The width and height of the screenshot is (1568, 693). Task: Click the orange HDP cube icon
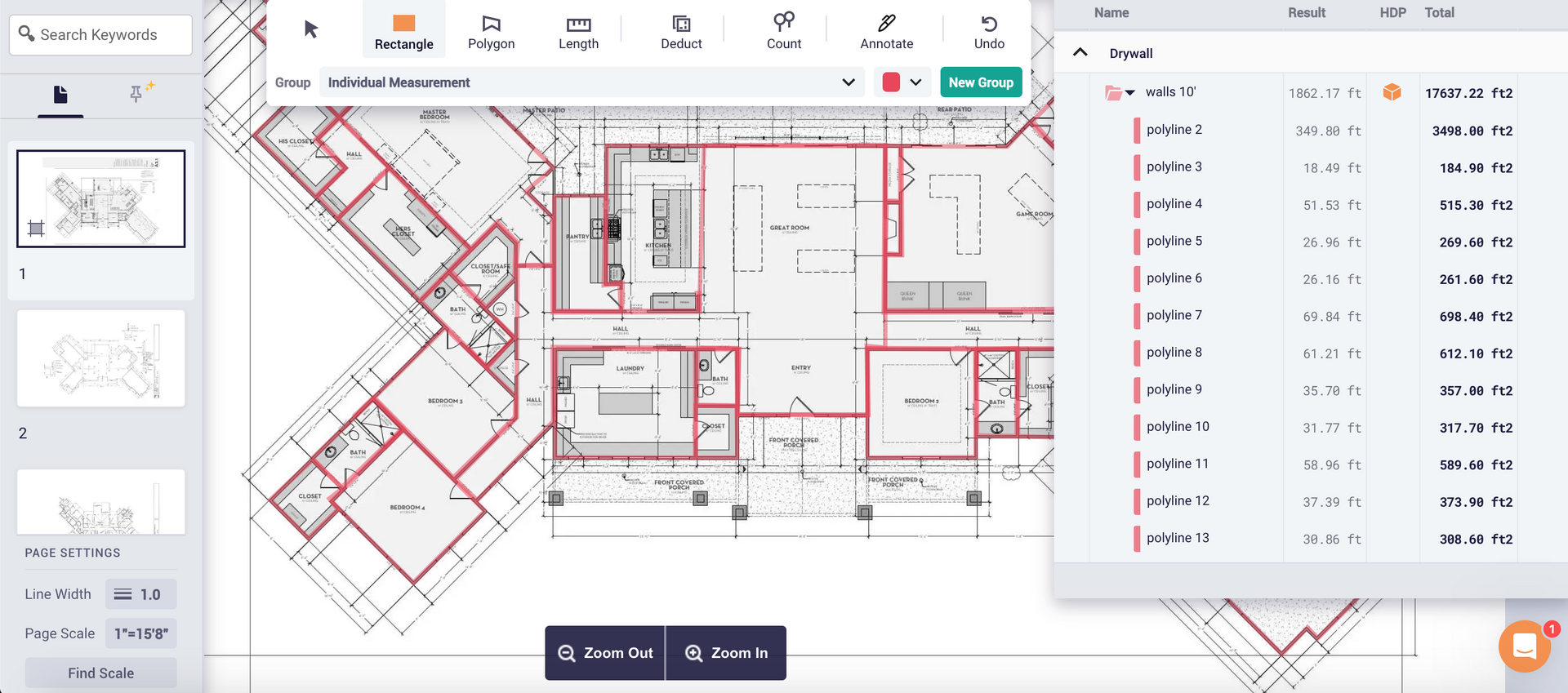[1392, 92]
